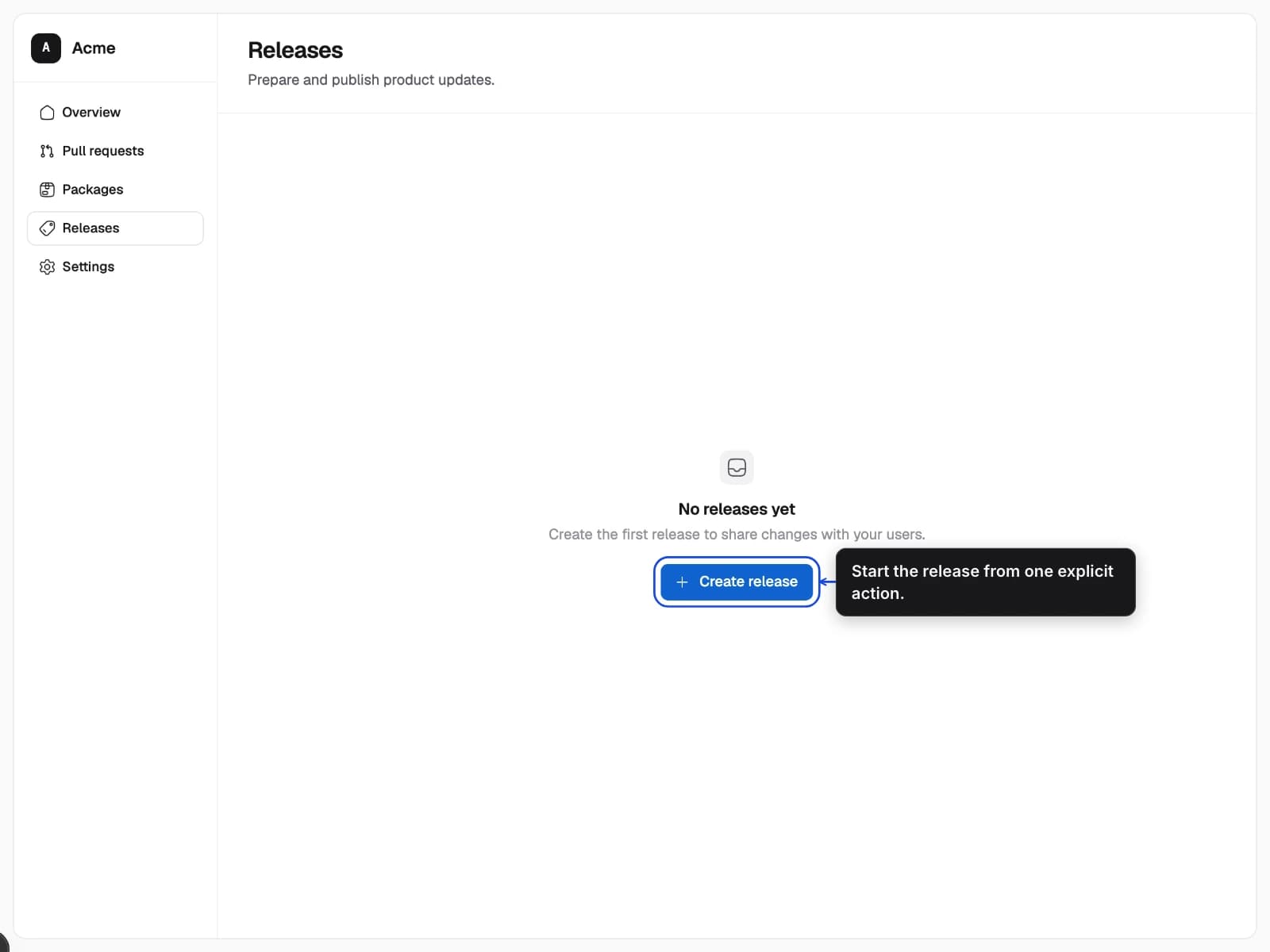Screen dimensions: 1270x952
Task: Click the Acme workspace logo badge
Action: point(46,48)
